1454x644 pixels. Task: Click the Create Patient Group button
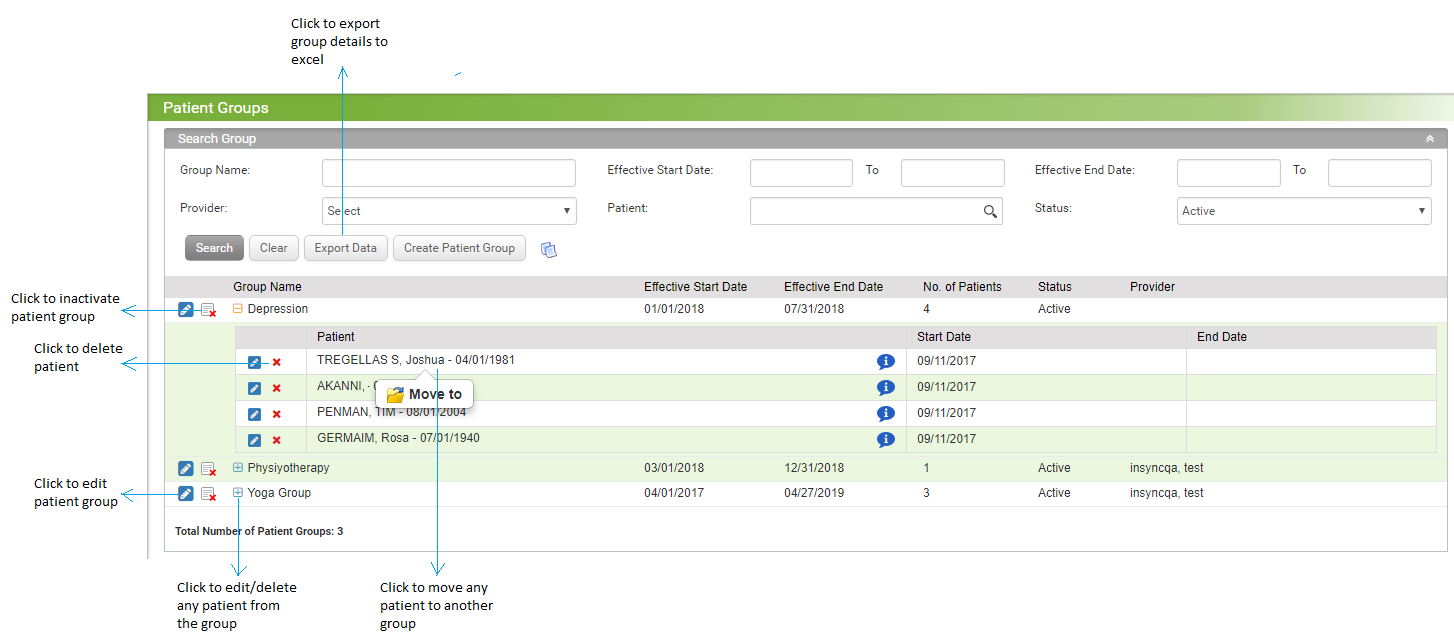pyautogui.click(x=459, y=247)
